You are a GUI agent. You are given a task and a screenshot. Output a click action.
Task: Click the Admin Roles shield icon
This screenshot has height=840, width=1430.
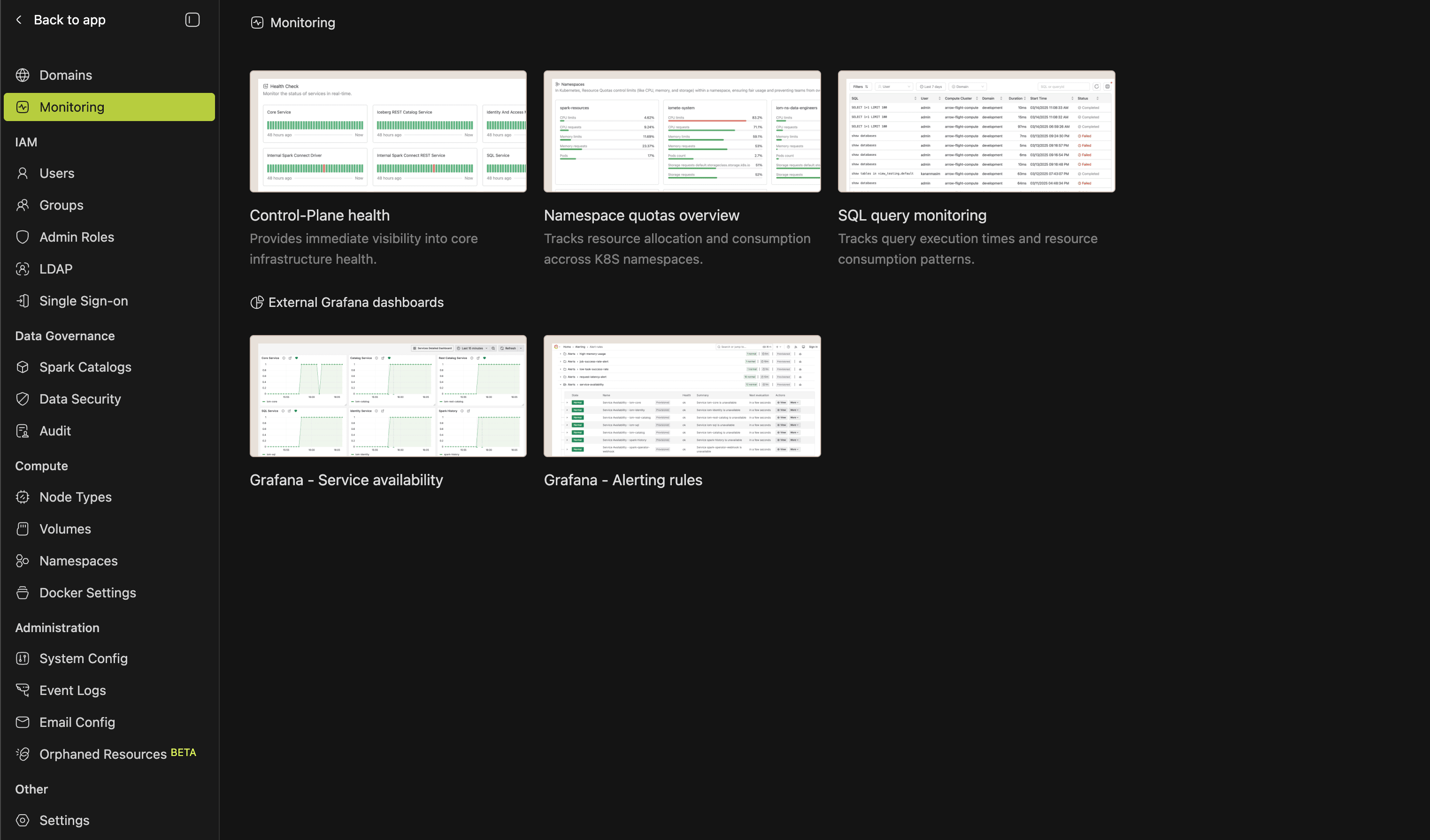(23, 237)
